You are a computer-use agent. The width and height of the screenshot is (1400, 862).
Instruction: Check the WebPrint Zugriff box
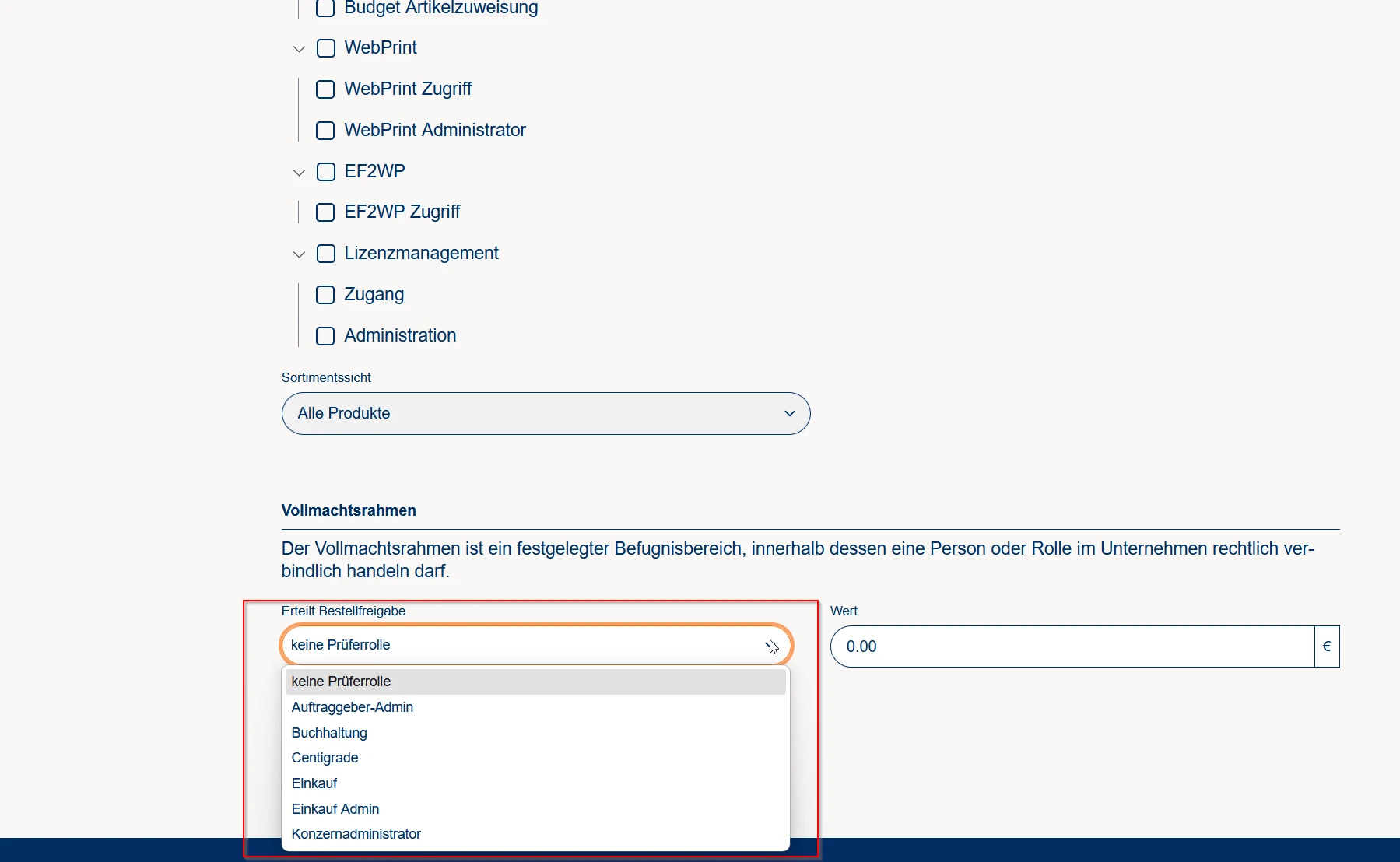click(325, 89)
